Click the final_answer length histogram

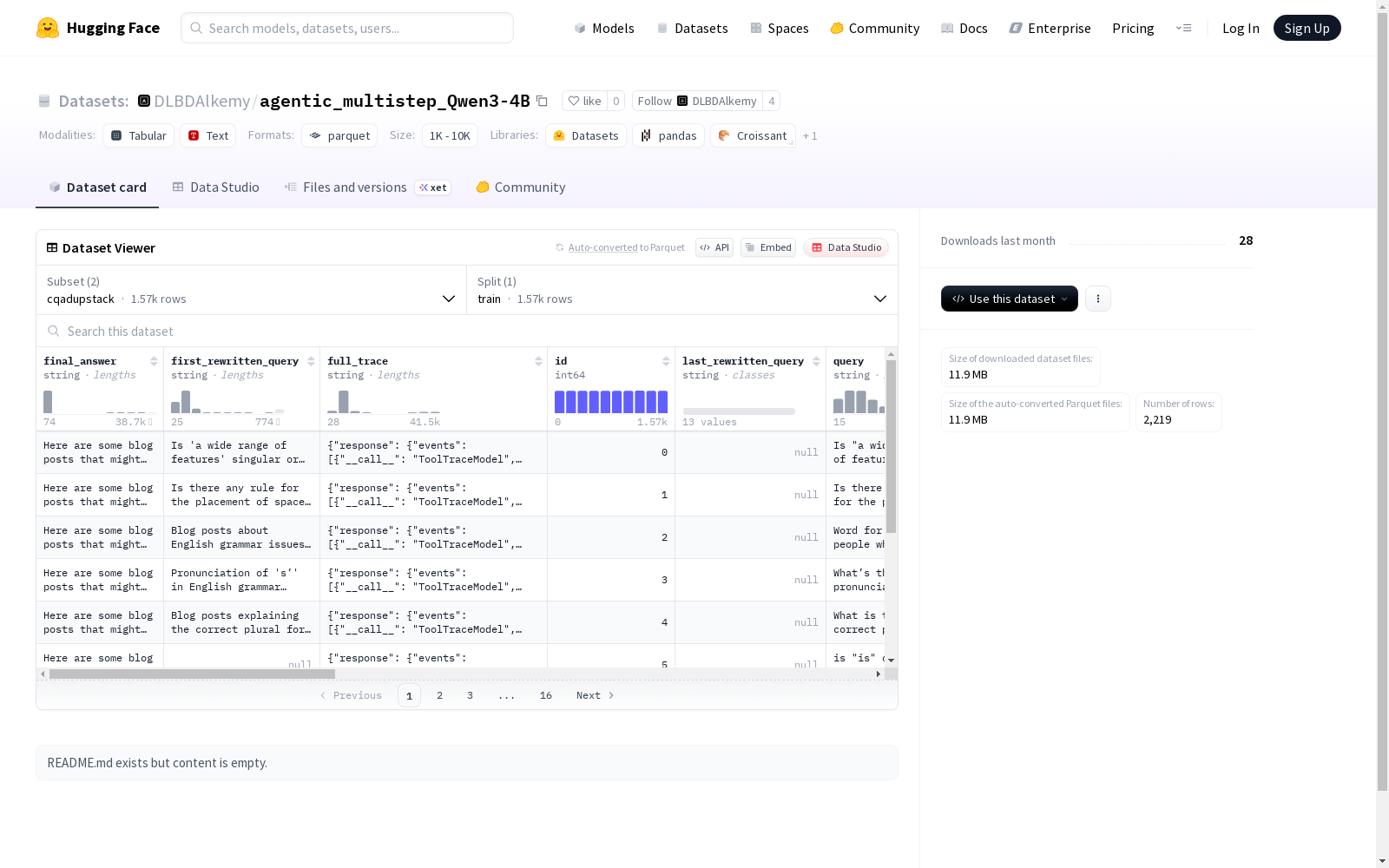100,402
